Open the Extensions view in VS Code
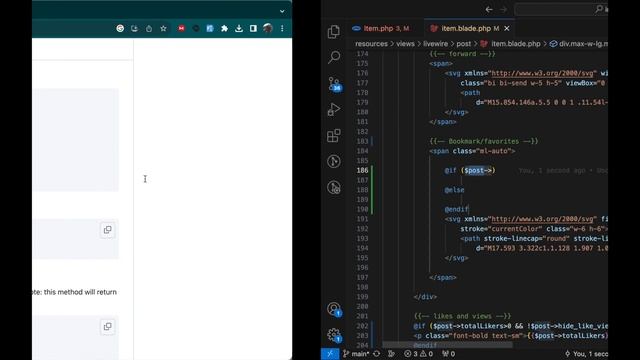This screenshot has width=640, height=360. coord(333,136)
